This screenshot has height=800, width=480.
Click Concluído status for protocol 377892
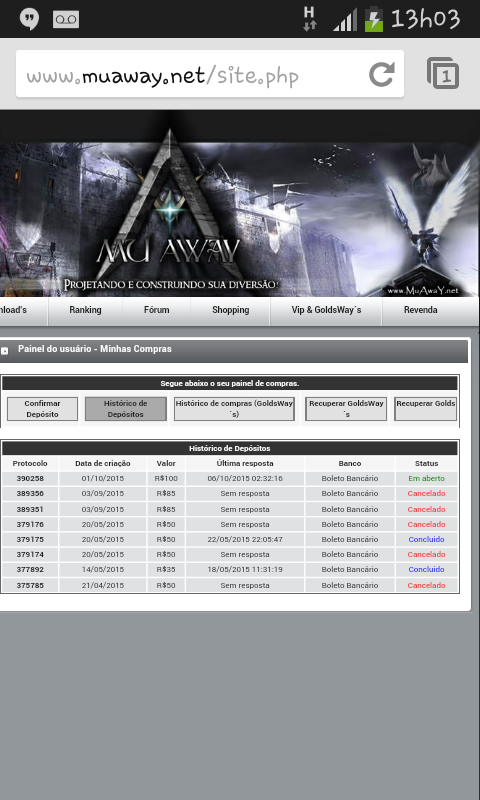pos(426,569)
